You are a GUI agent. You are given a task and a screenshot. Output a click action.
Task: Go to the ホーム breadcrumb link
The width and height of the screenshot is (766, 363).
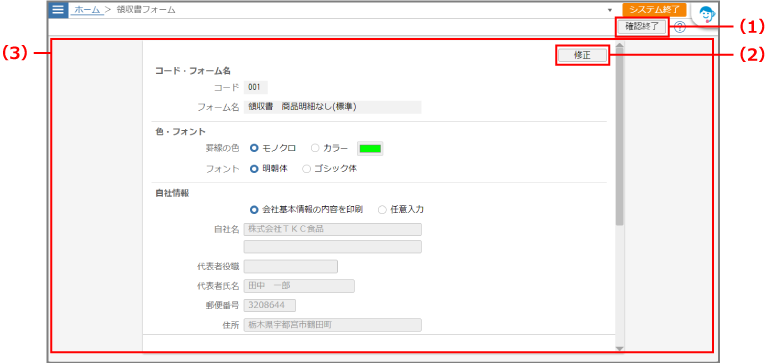87,10
